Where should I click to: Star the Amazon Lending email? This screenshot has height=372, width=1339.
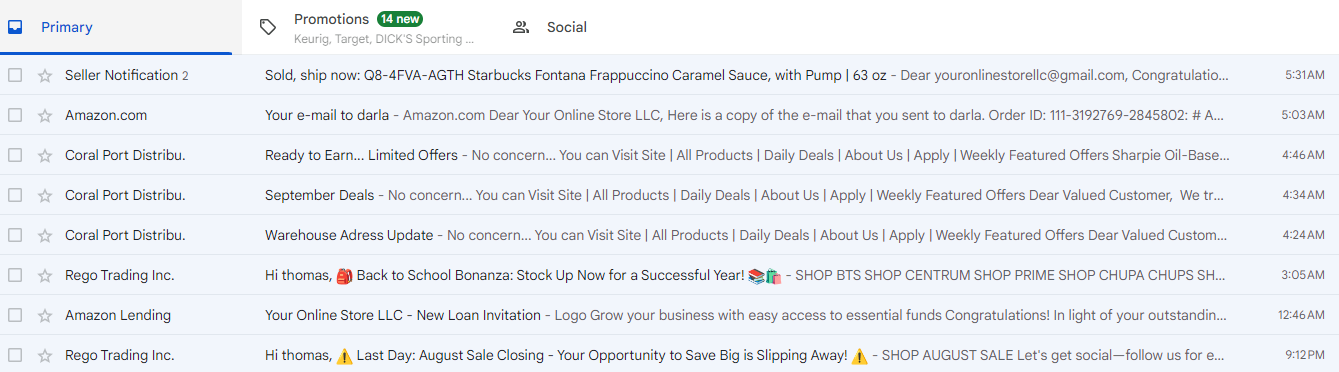tap(44, 315)
